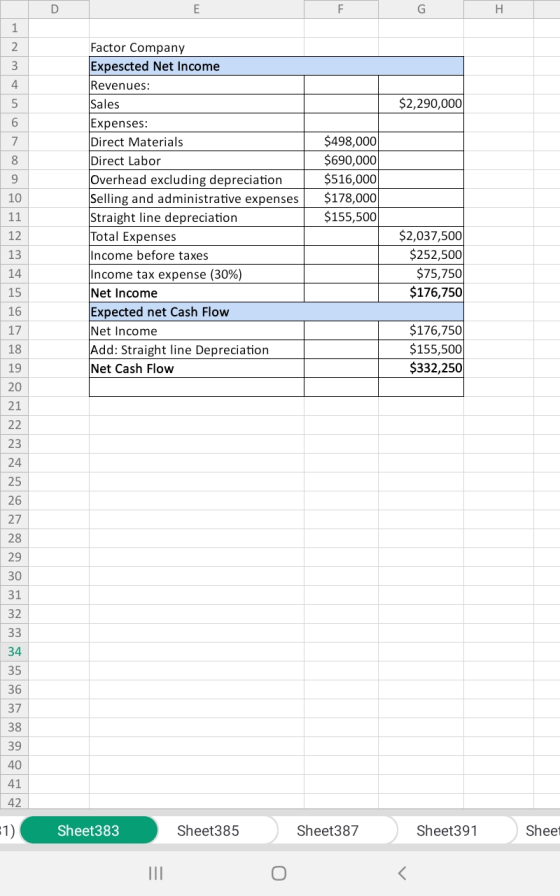The height and width of the screenshot is (896, 560).
Task: Select column G header
Action: coord(421,9)
